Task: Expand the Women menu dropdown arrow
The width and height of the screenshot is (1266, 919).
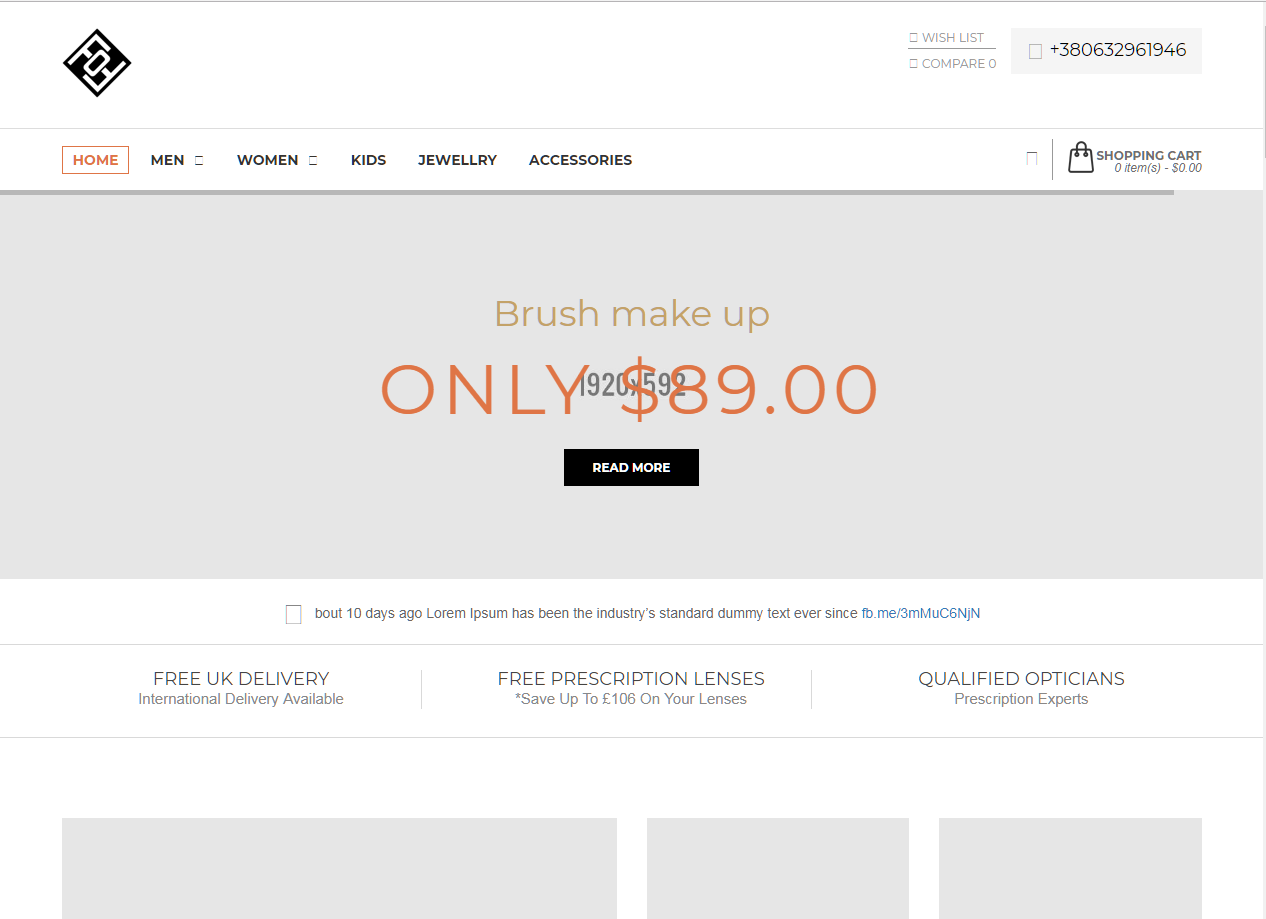Action: click(x=313, y=160)
